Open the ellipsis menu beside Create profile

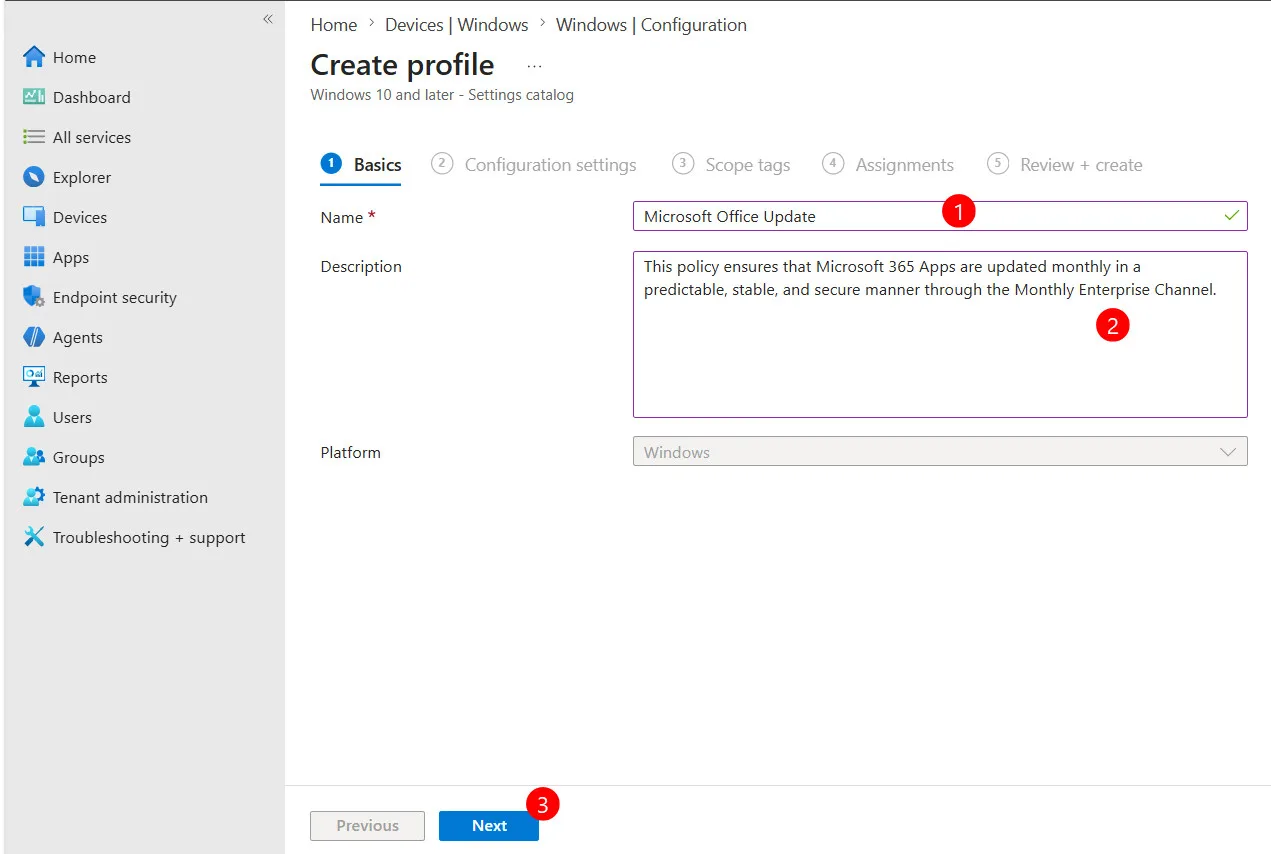coord(534,66)
